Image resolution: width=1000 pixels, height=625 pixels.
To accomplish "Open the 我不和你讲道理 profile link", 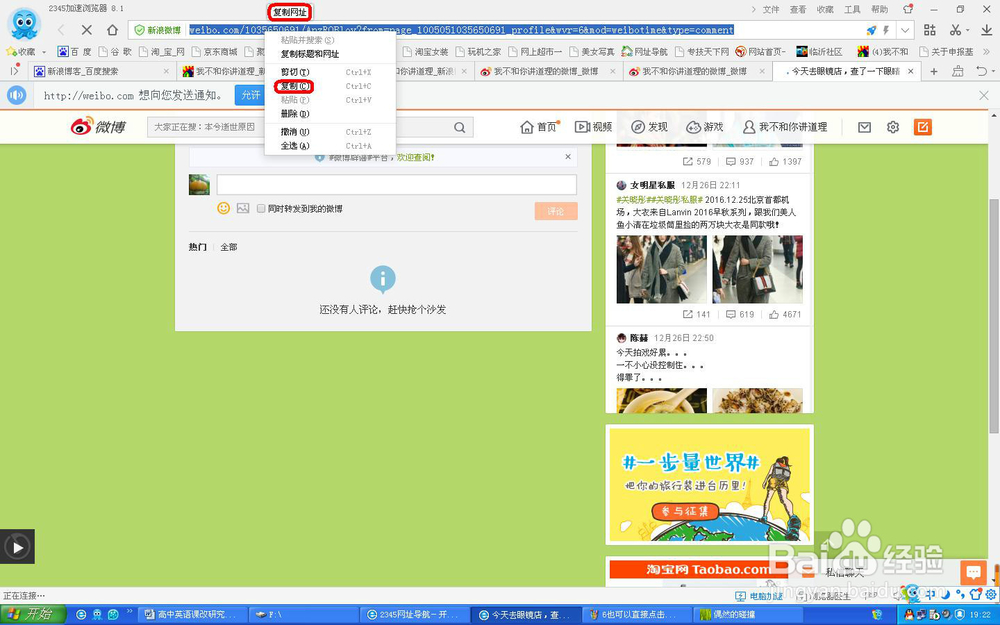I will click(786, 127).
